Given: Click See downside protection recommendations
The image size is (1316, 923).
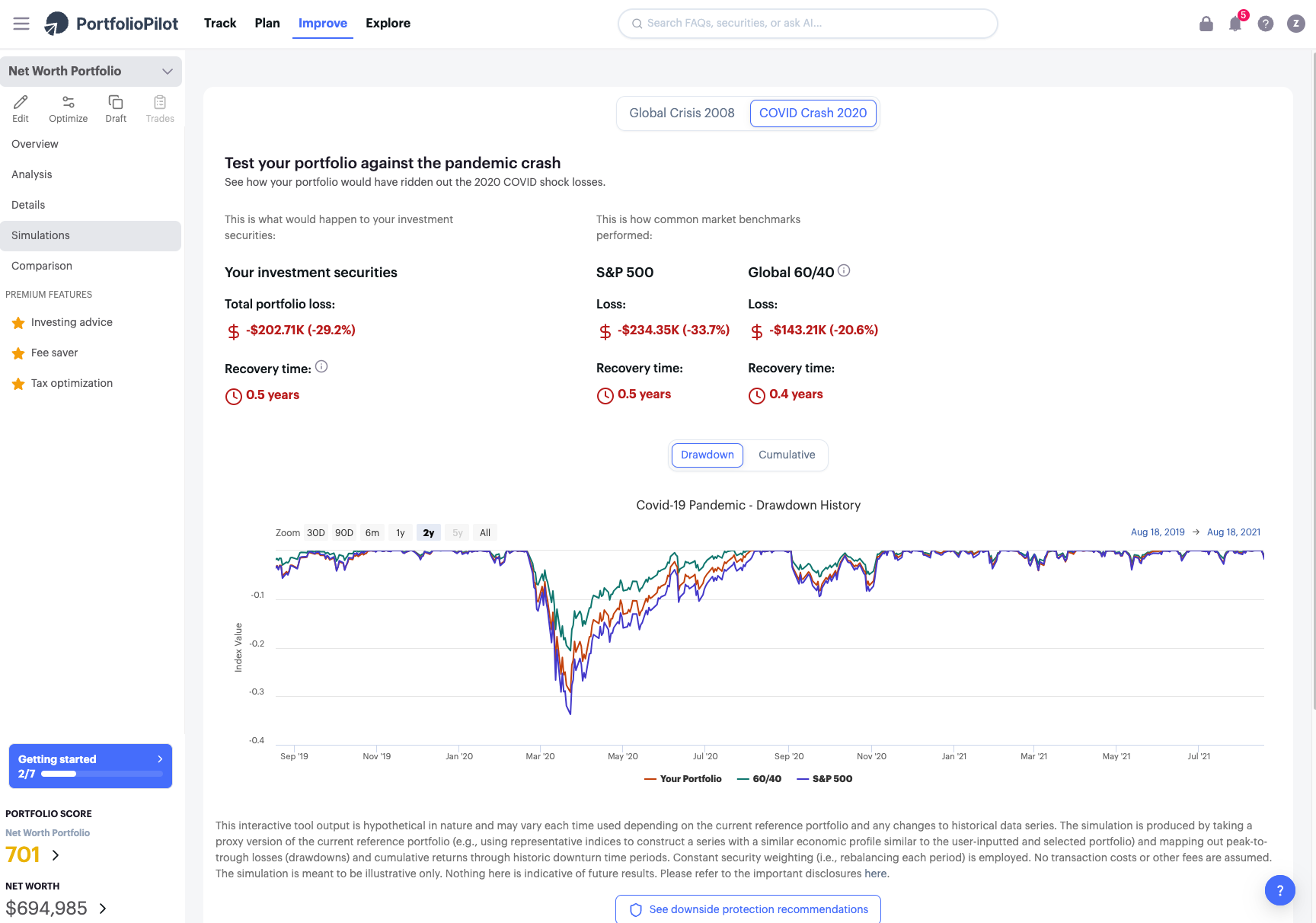Looking at the screenshot, I should point(748,909).
